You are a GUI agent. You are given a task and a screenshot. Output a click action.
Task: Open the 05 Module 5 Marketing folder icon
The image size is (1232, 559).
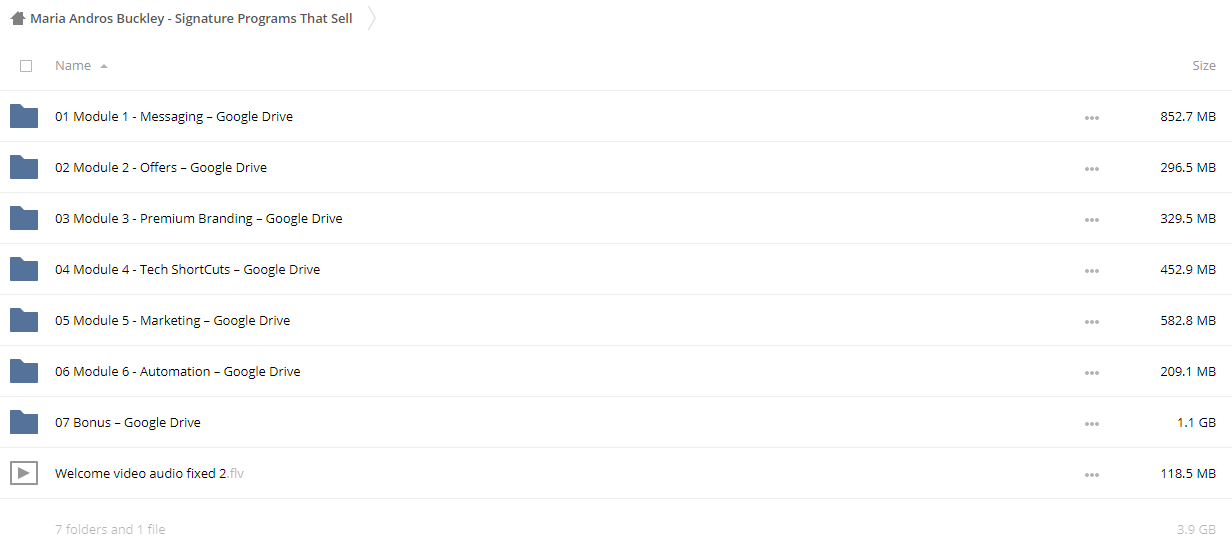pyautogui.click(x=24, y=320)
